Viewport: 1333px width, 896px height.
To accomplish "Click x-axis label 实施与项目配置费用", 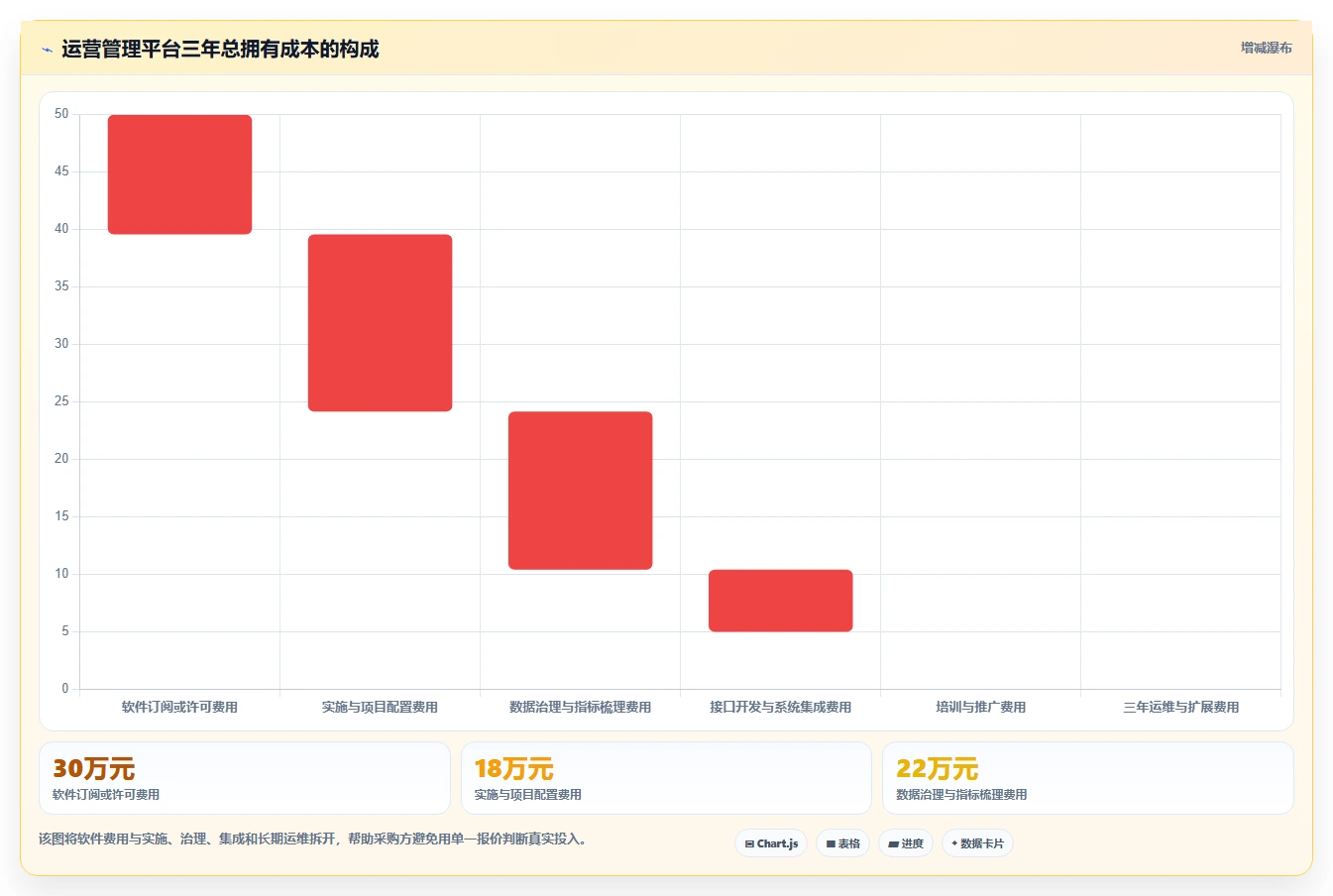I will [380, 707].
